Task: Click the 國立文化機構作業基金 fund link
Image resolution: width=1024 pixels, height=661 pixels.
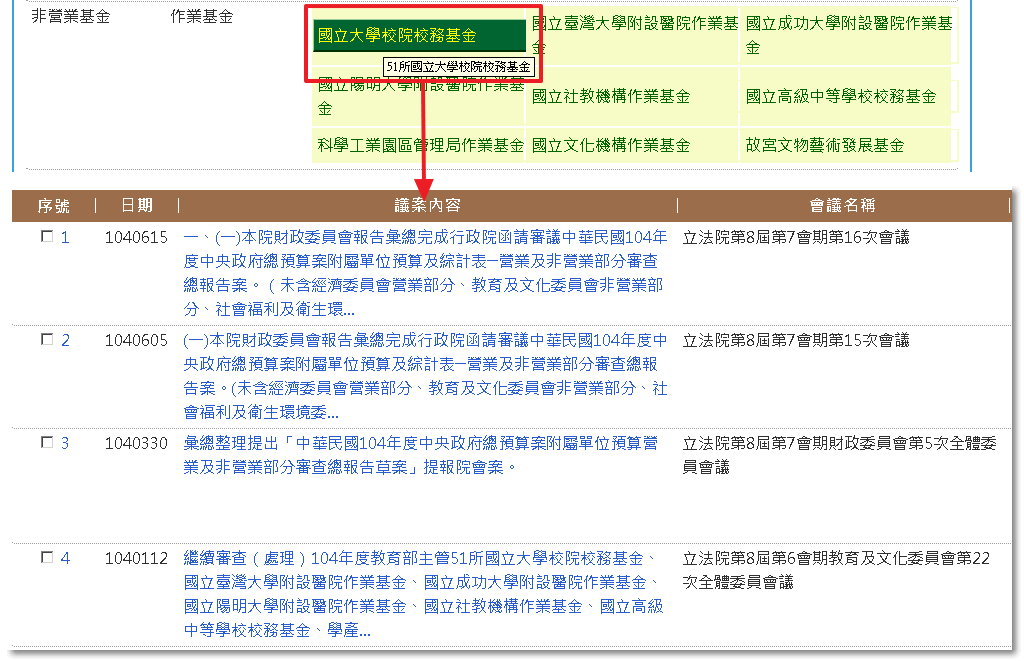Action: click(x=611, y=145)
